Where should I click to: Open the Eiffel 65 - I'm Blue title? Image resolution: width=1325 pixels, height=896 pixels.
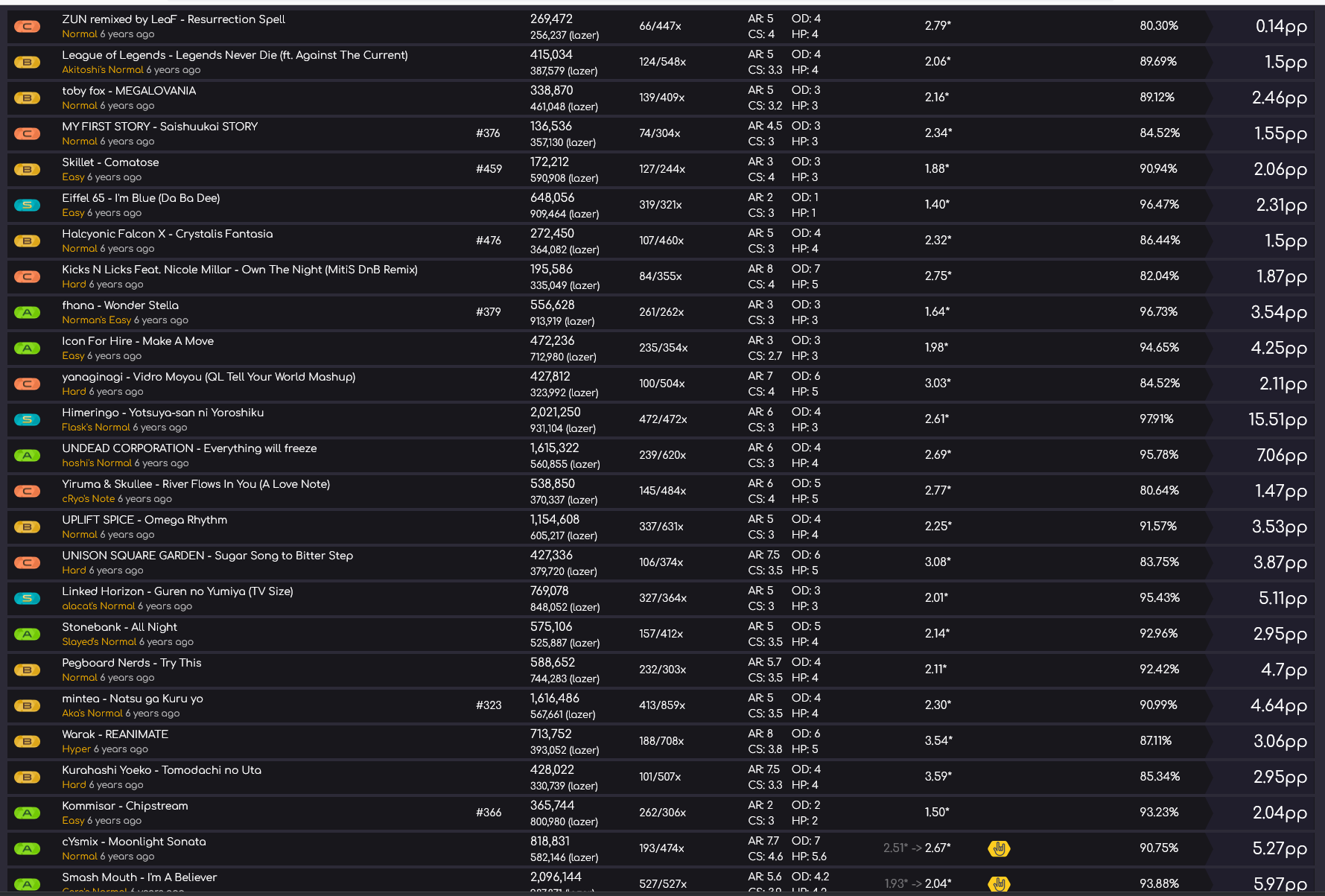pos(141,198)
